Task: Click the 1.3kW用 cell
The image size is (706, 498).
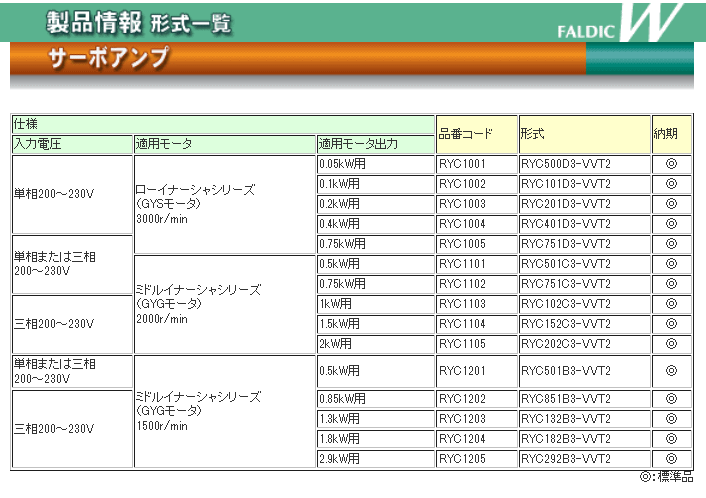Action: coord(376,419)
